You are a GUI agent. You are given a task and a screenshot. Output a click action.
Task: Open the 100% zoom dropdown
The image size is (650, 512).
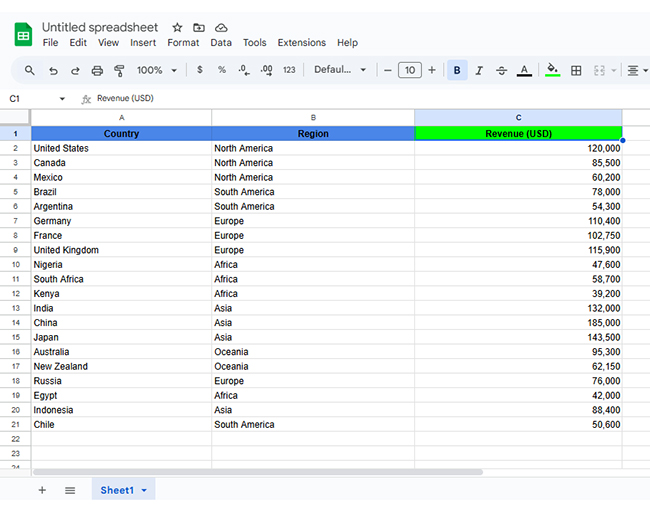(x=157, y=70)
